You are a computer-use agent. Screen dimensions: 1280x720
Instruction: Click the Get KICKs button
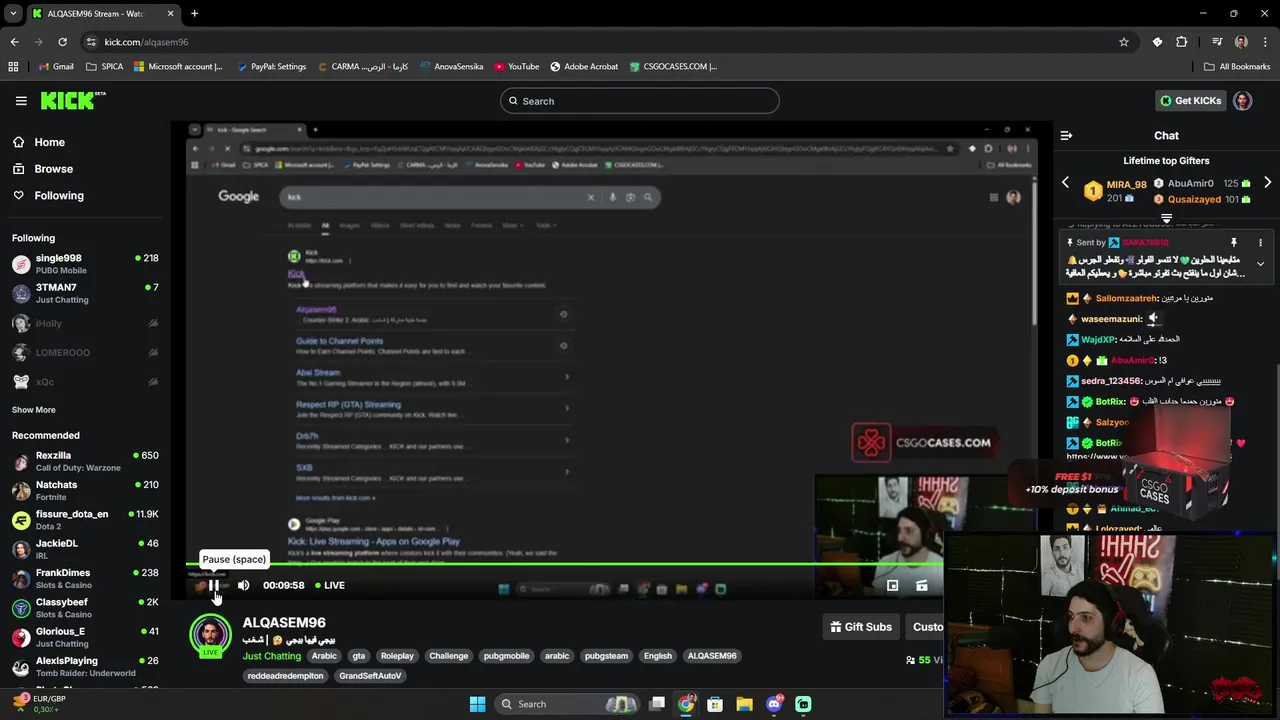pos(1190,101)
